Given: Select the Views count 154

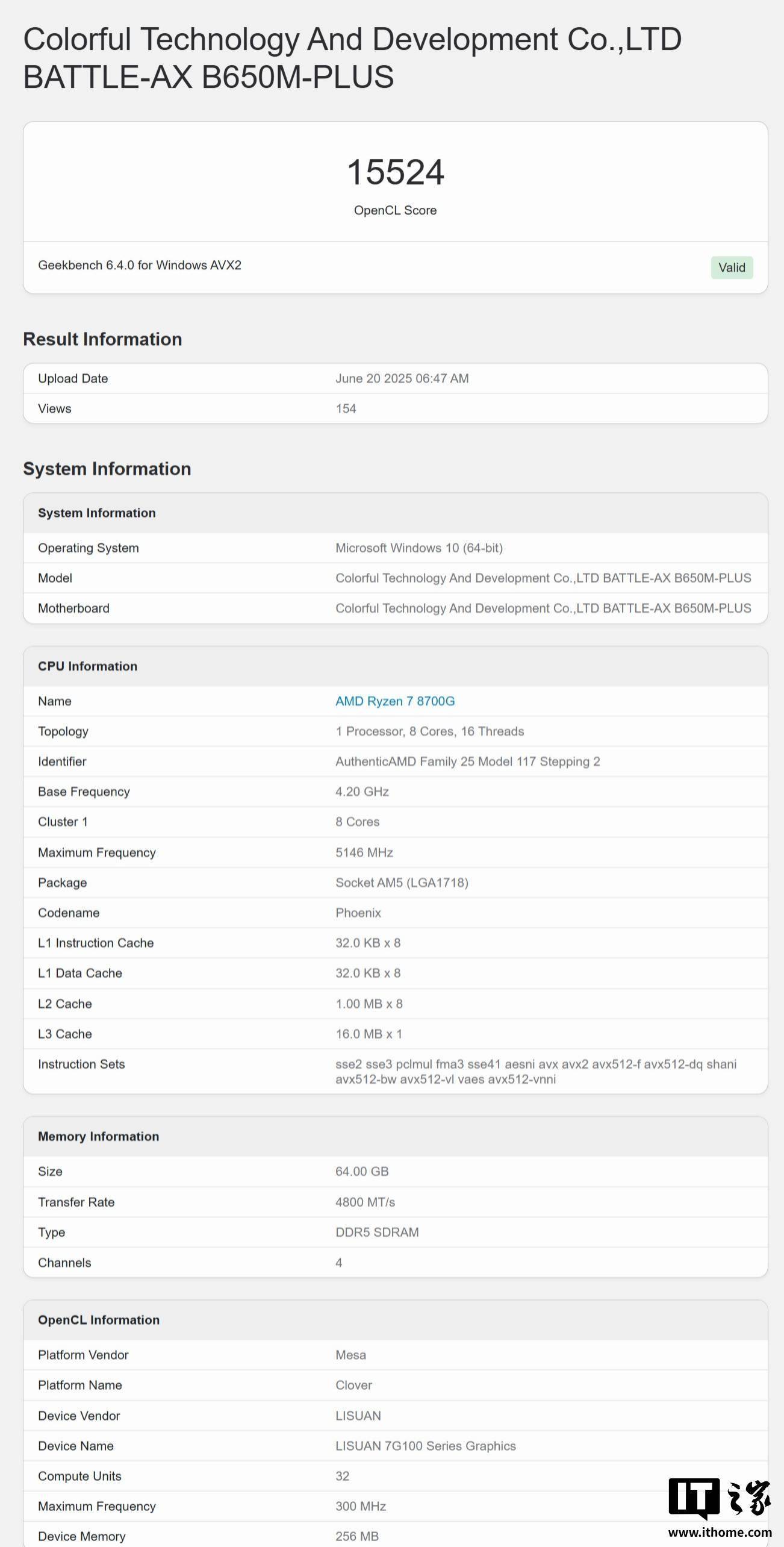Looking at the screenshot, I should pyautogui.click(x=346, y=408).
